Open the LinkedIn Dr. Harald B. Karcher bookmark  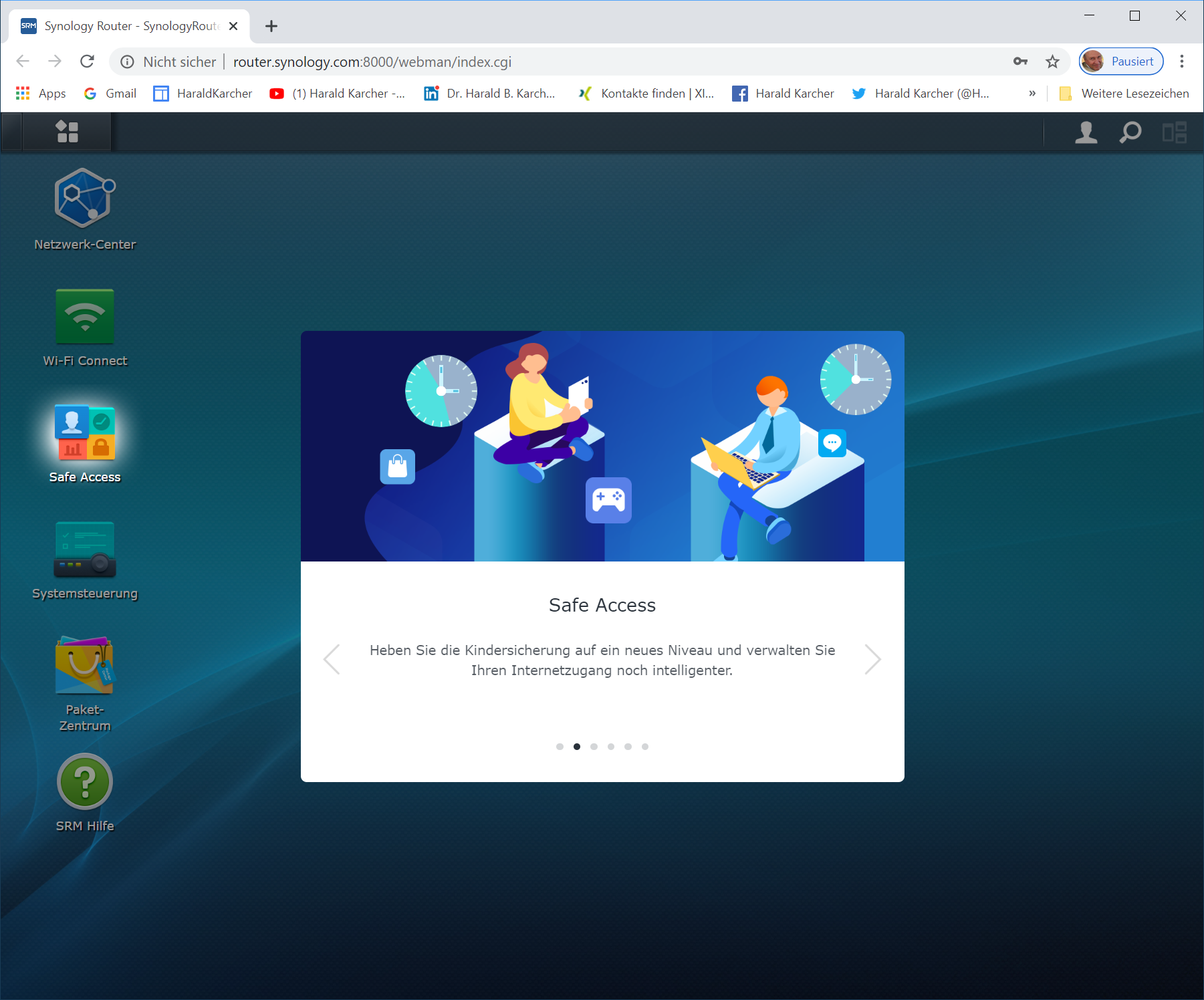pyautogui.click(x=489, y=94)
